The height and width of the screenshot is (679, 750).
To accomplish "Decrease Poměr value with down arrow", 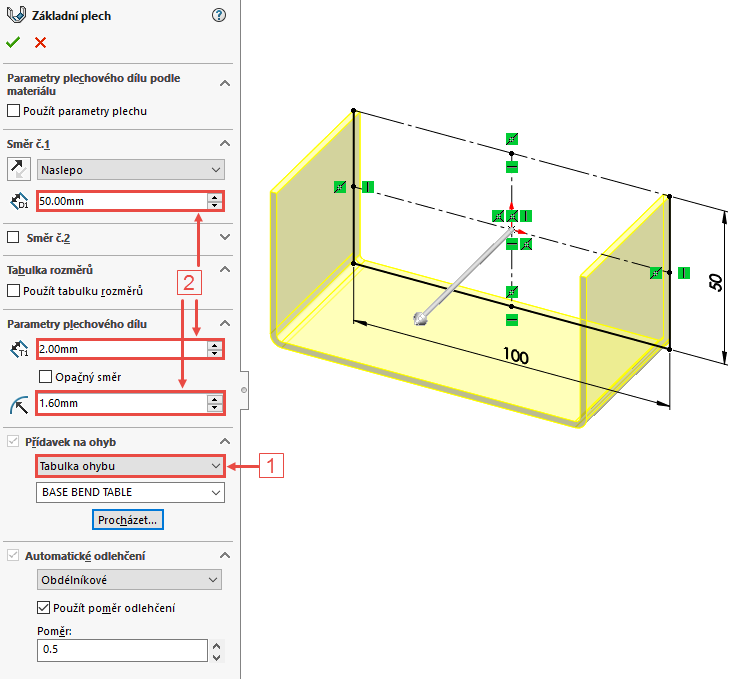I will tap(217, 657).
